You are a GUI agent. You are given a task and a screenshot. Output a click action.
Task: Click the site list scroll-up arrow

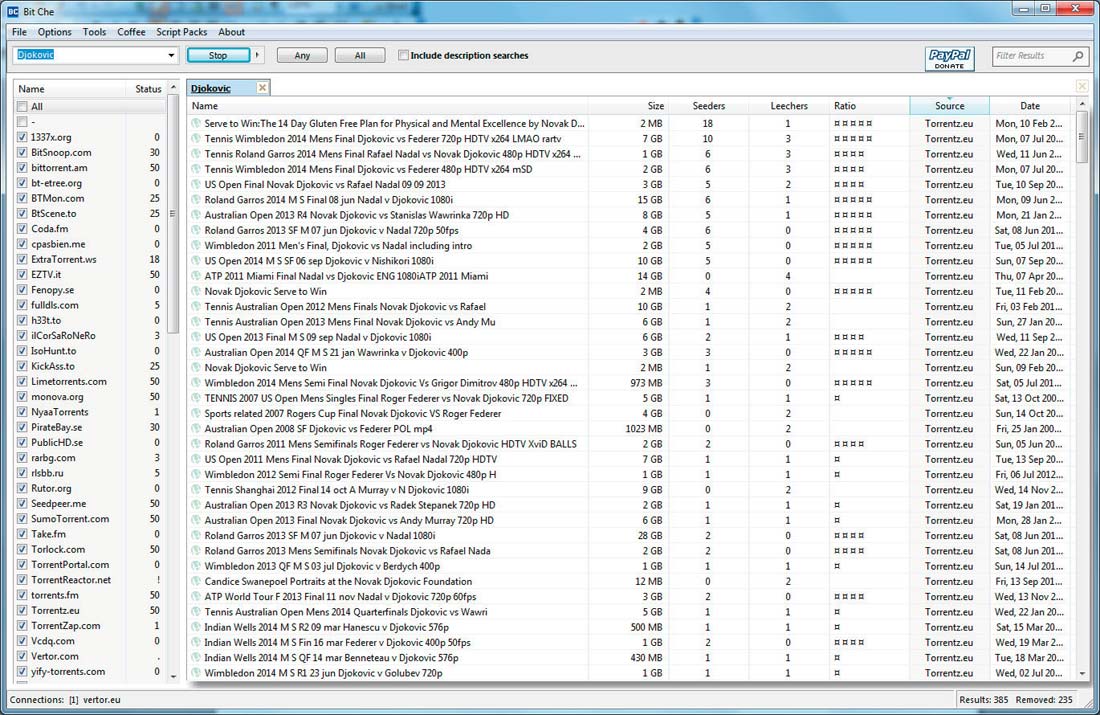point(174,88)
